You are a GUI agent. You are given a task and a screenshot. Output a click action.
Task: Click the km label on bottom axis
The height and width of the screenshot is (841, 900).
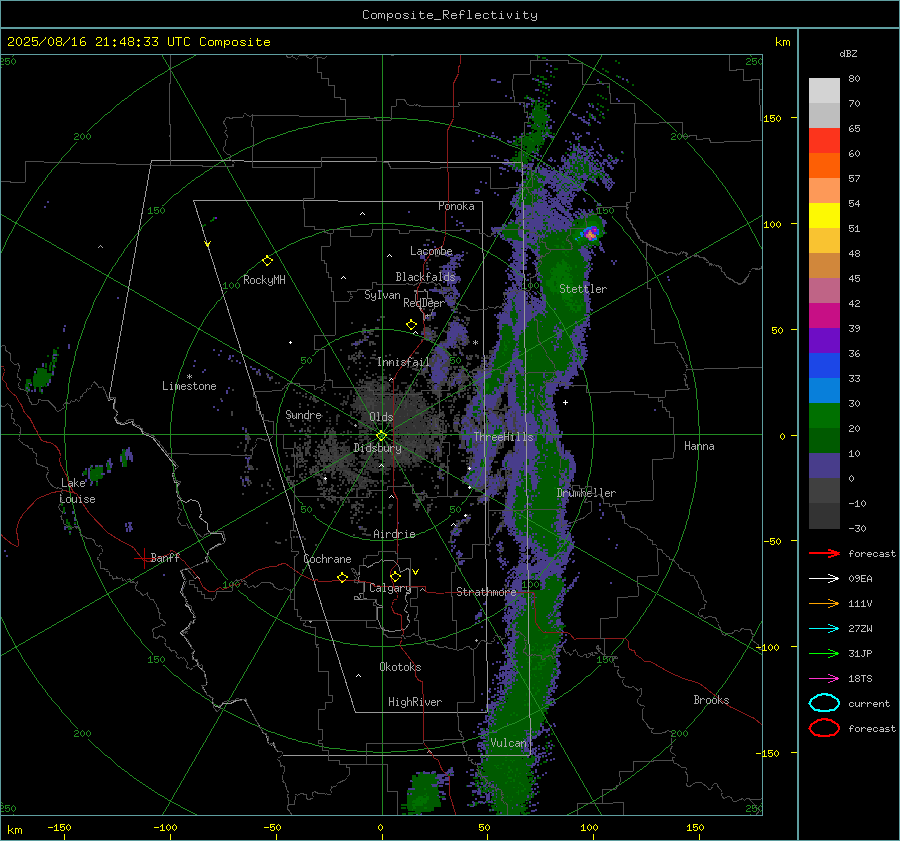15,830
